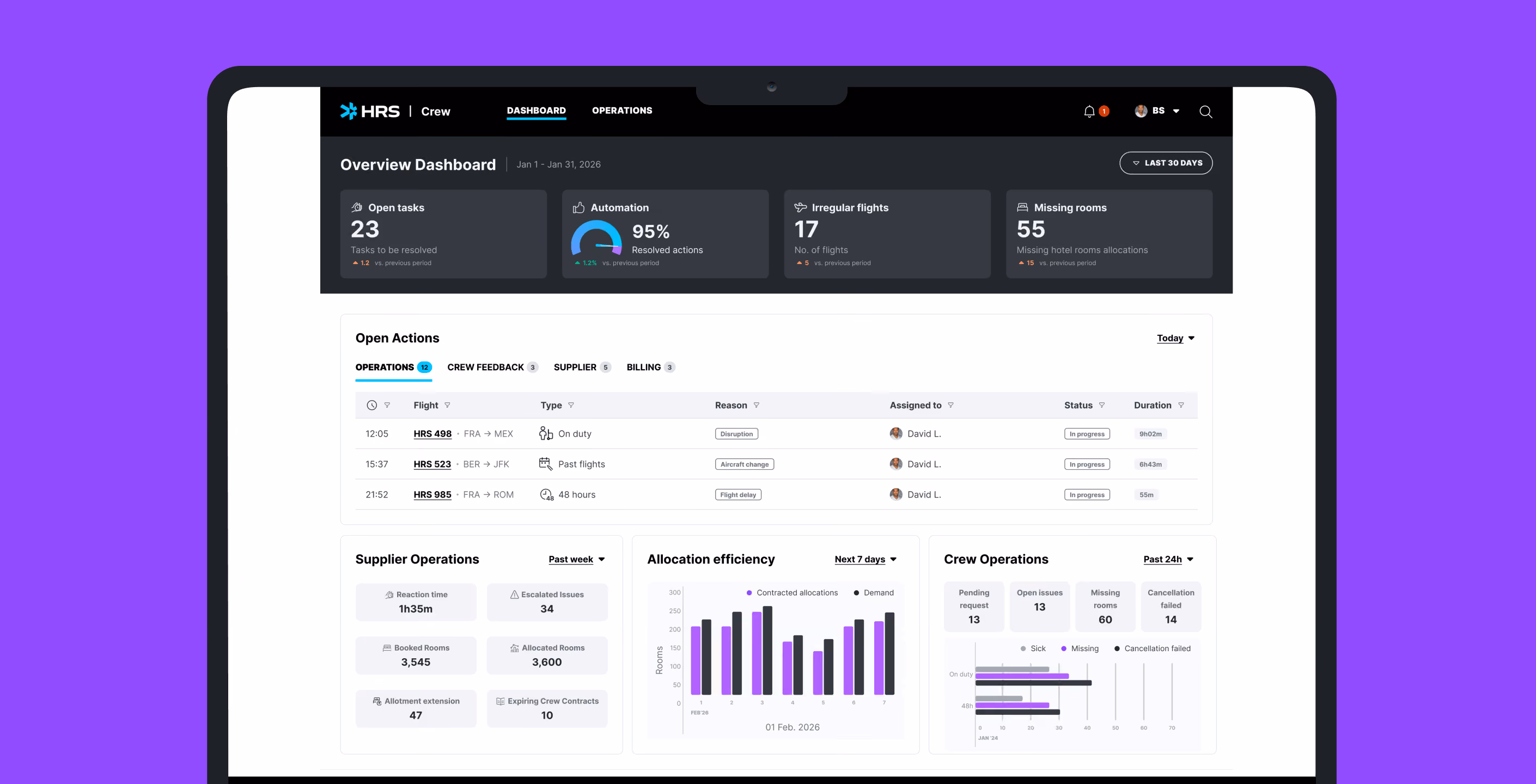The image size is (1536, 784).
Task: Click the search magnifier icon
Action: [1205, 112]
